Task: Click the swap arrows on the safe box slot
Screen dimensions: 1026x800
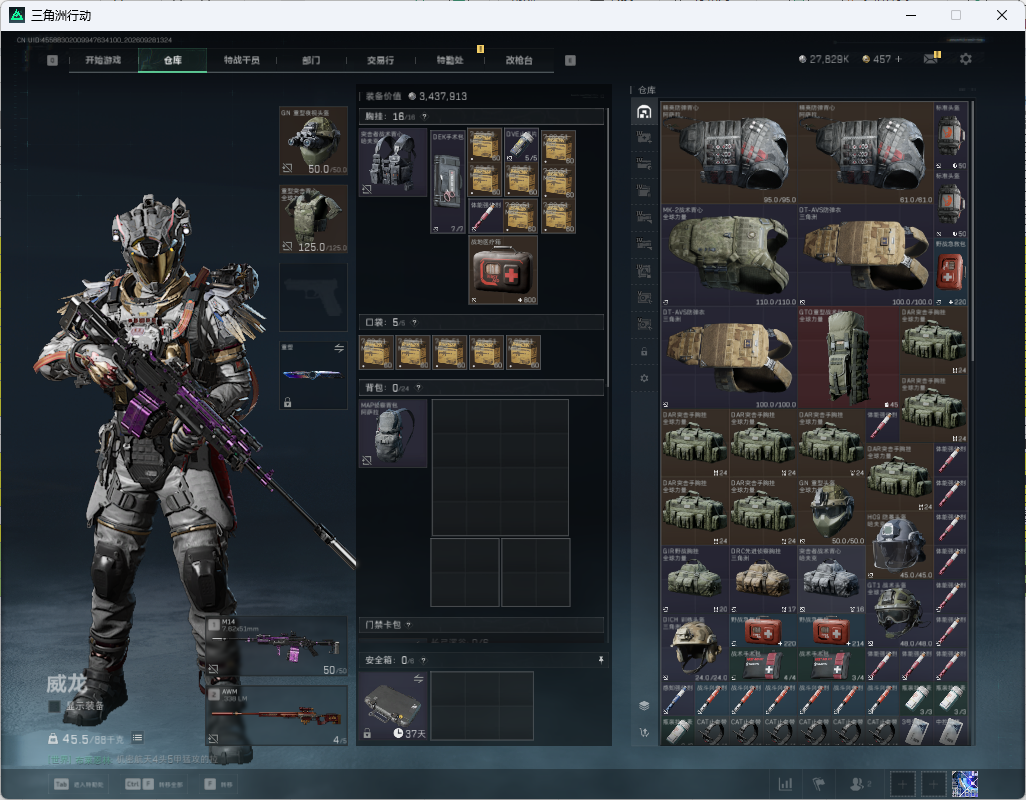Action: 418,679
